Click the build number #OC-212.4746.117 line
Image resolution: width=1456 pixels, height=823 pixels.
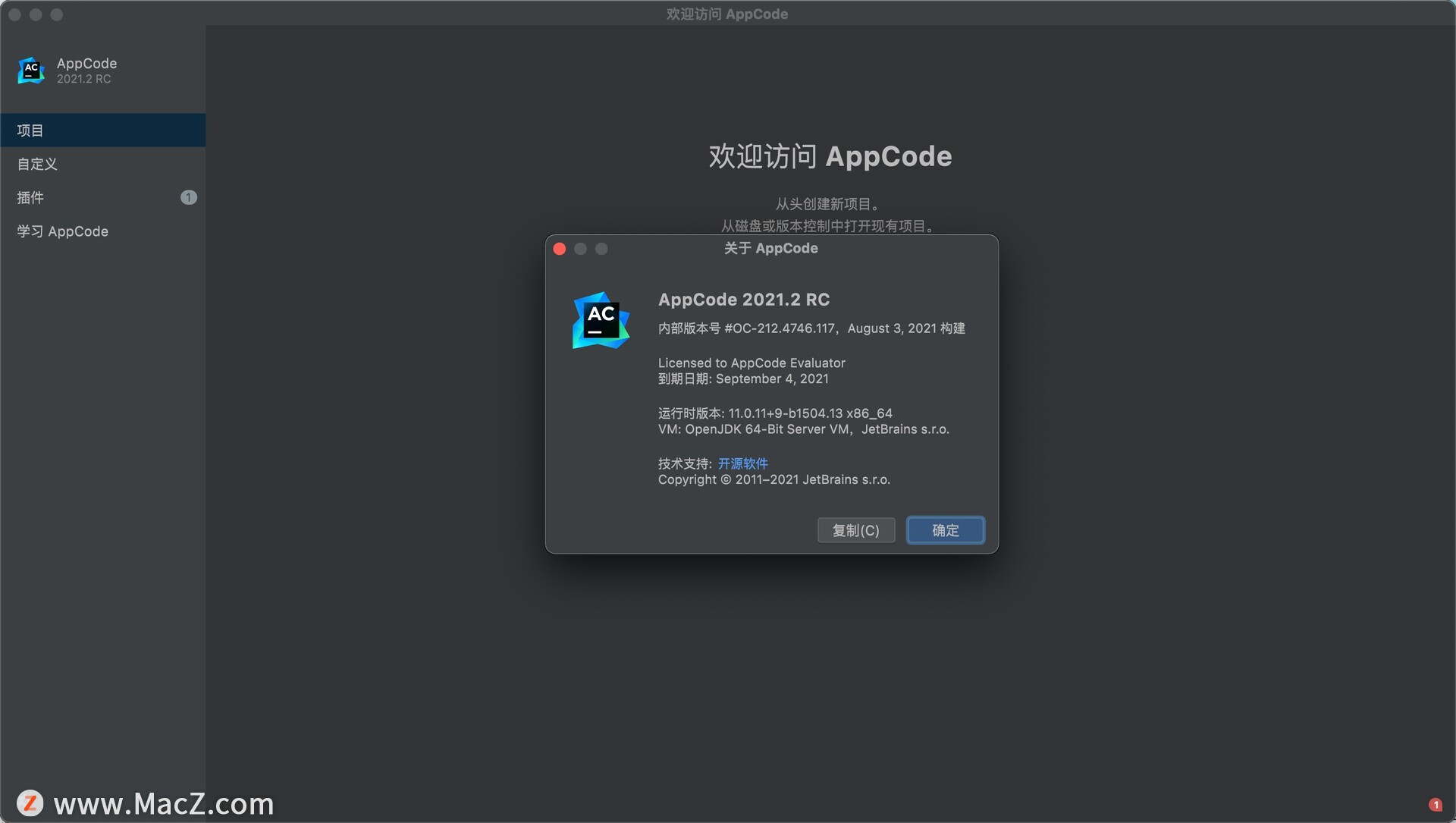tap(811, 328)
